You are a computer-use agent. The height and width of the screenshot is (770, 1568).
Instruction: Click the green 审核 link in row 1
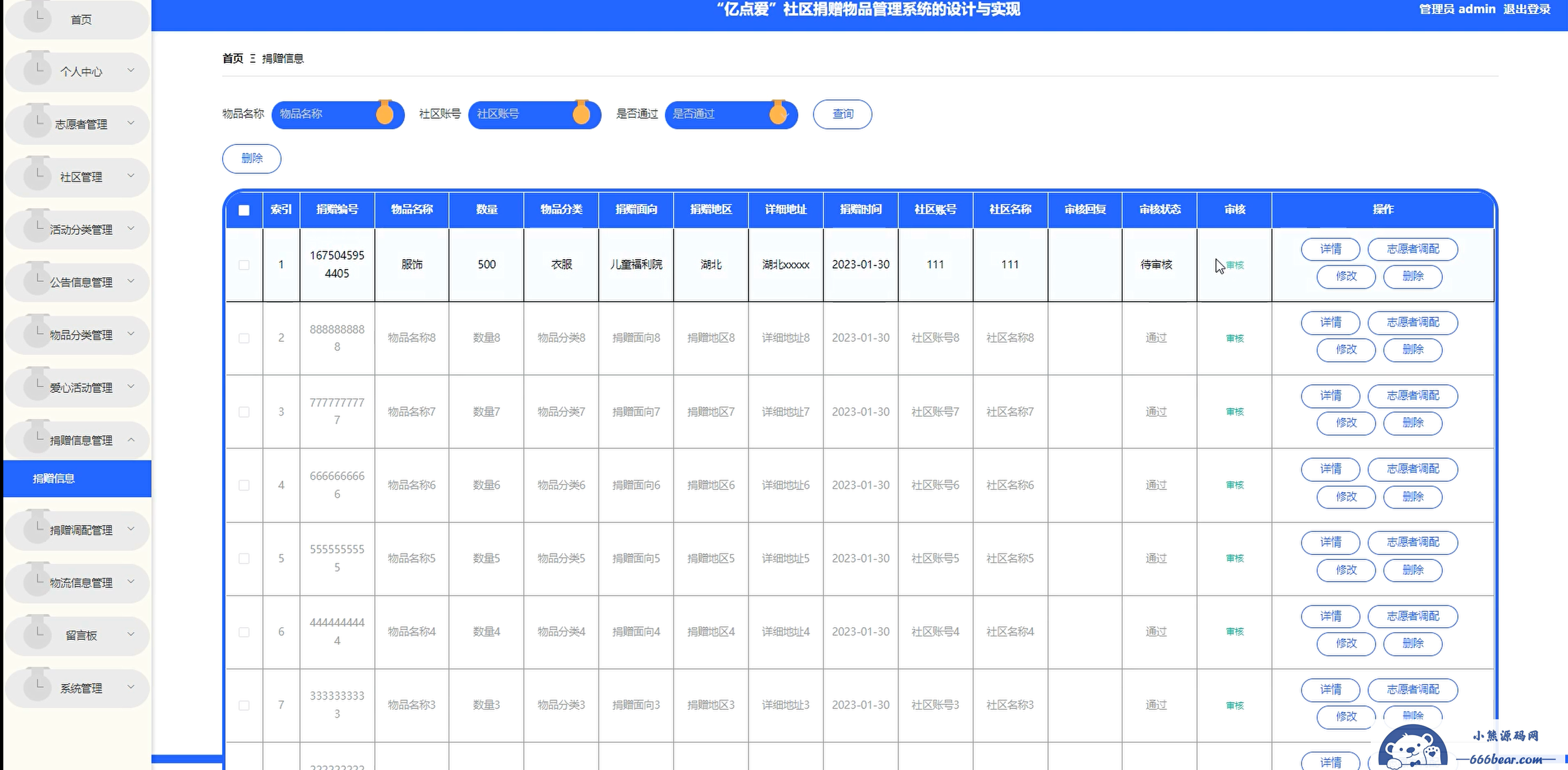pos(1235,265)
